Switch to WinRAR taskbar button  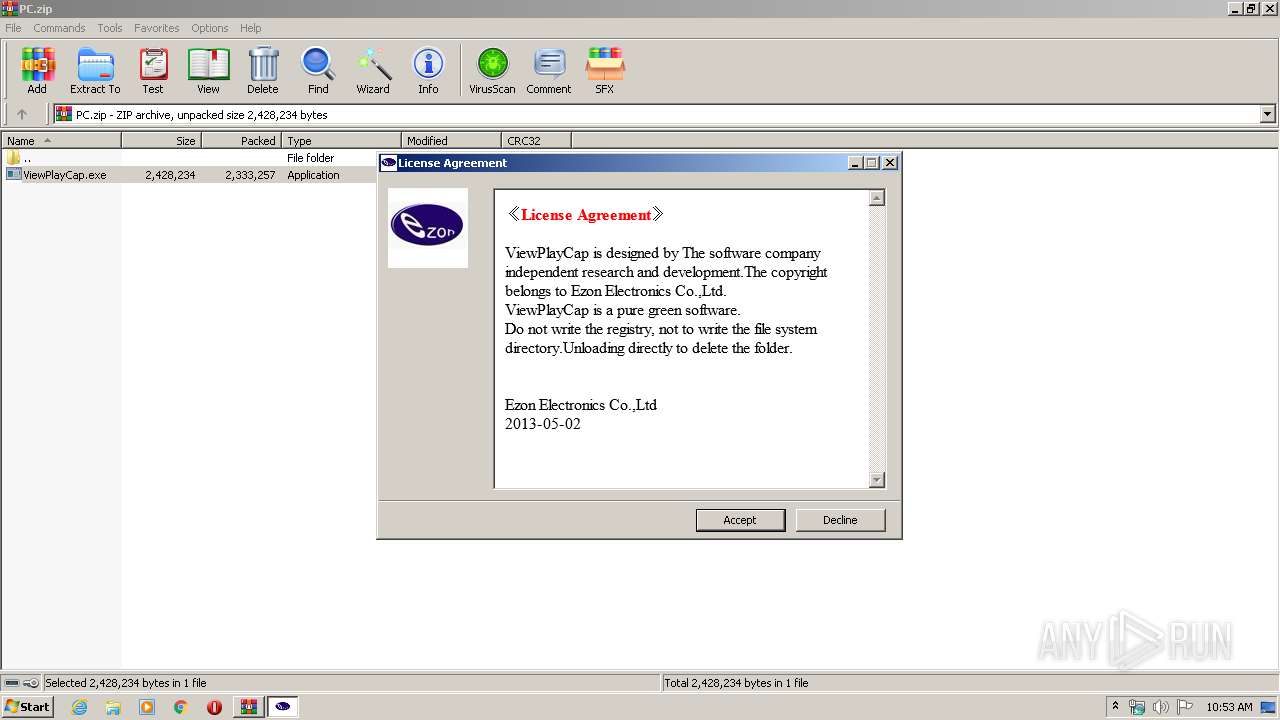(x=248, y=707)
